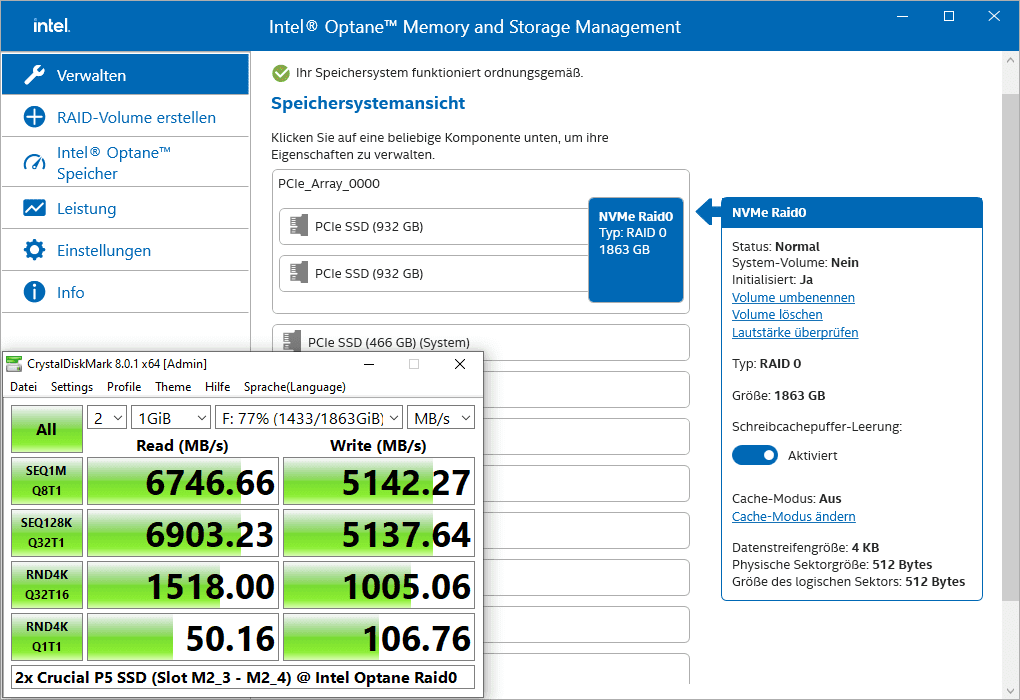Start the SEQ1M Q8T1 test
The height and width of the screenshot is (700, 1020).
[47, 481]
